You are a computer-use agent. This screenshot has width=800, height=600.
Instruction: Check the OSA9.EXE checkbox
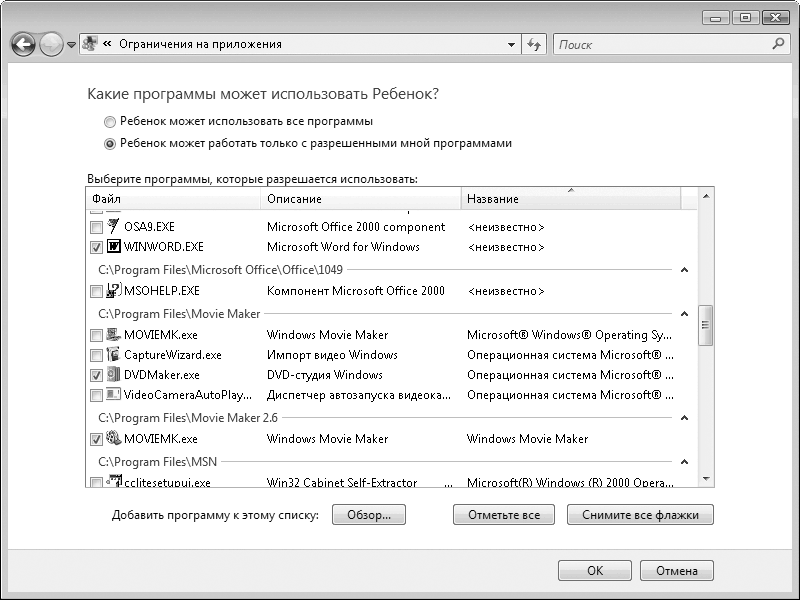click(x=96, y=227)
